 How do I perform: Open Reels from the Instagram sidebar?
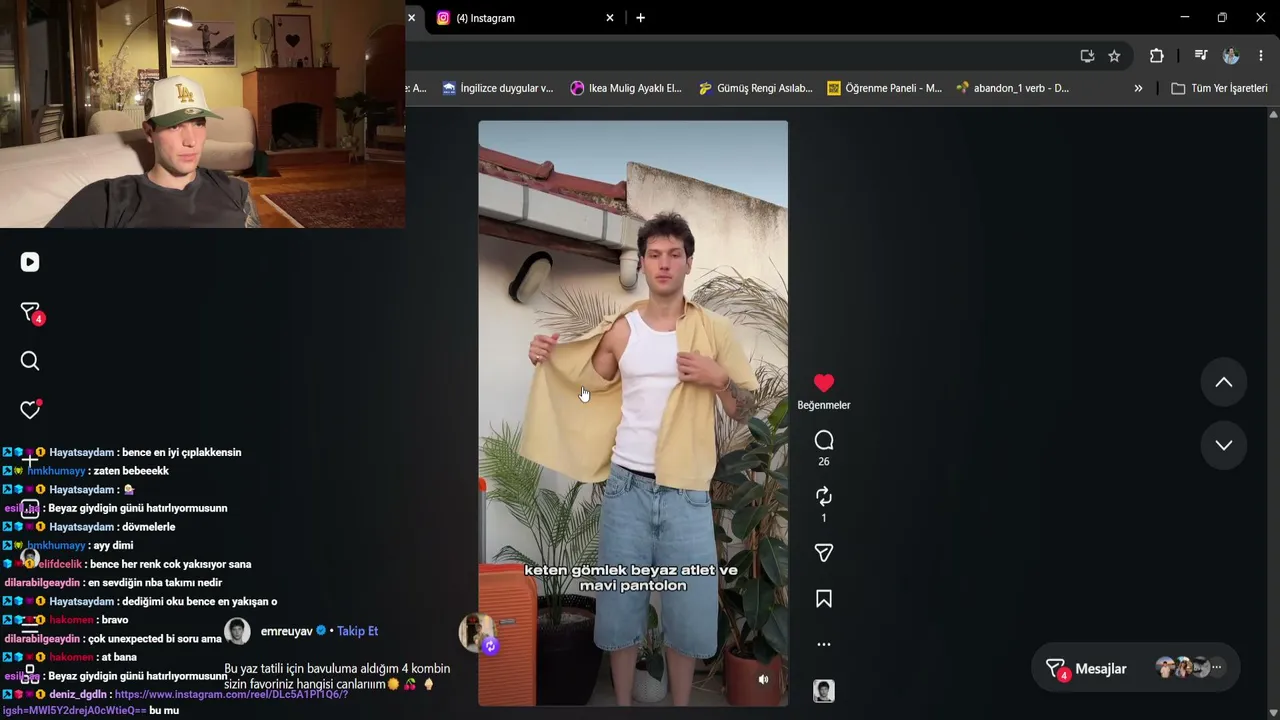pos(30,262)
